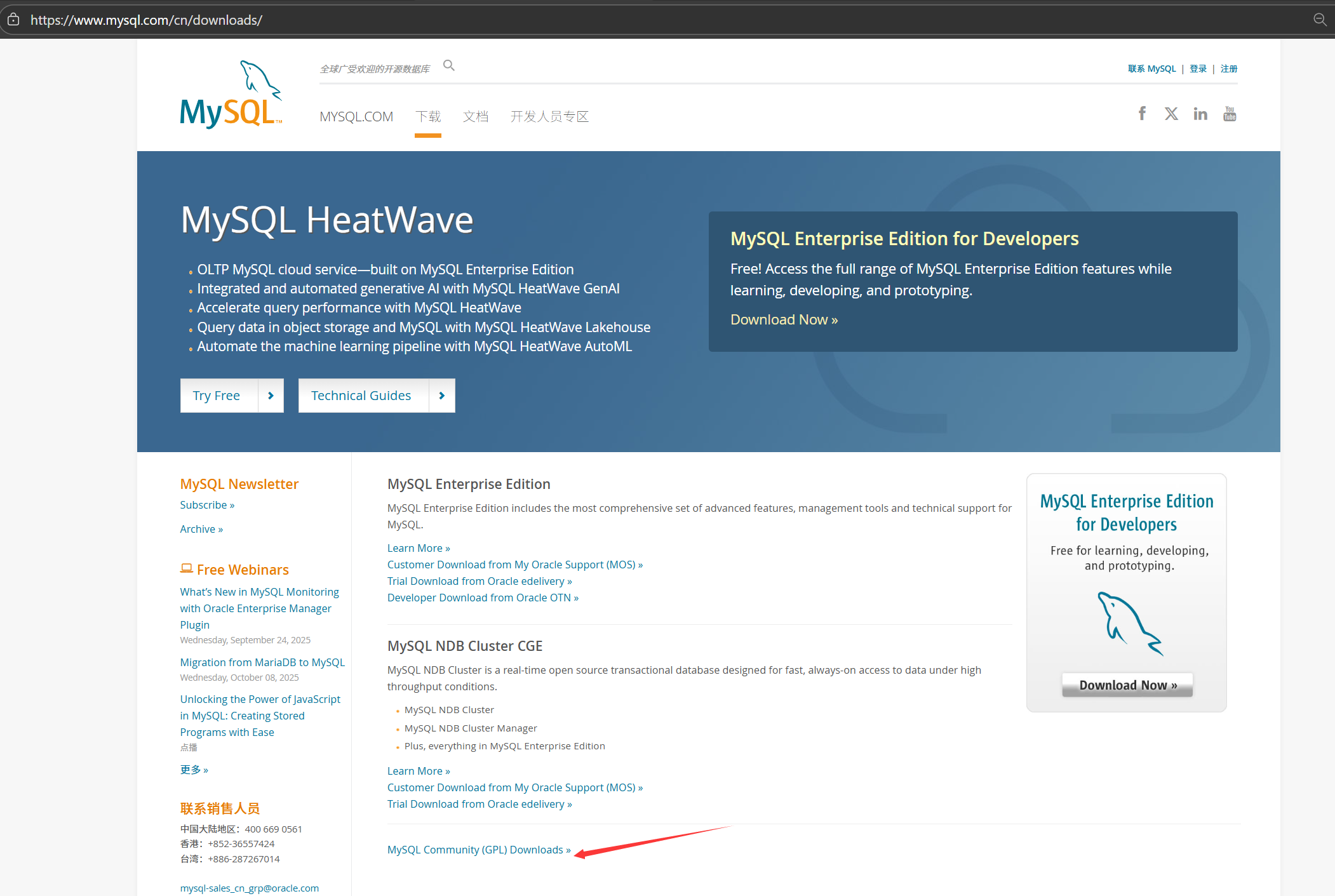Click the MySQL Enterprise Edition section heading

[x=469, y=484]
